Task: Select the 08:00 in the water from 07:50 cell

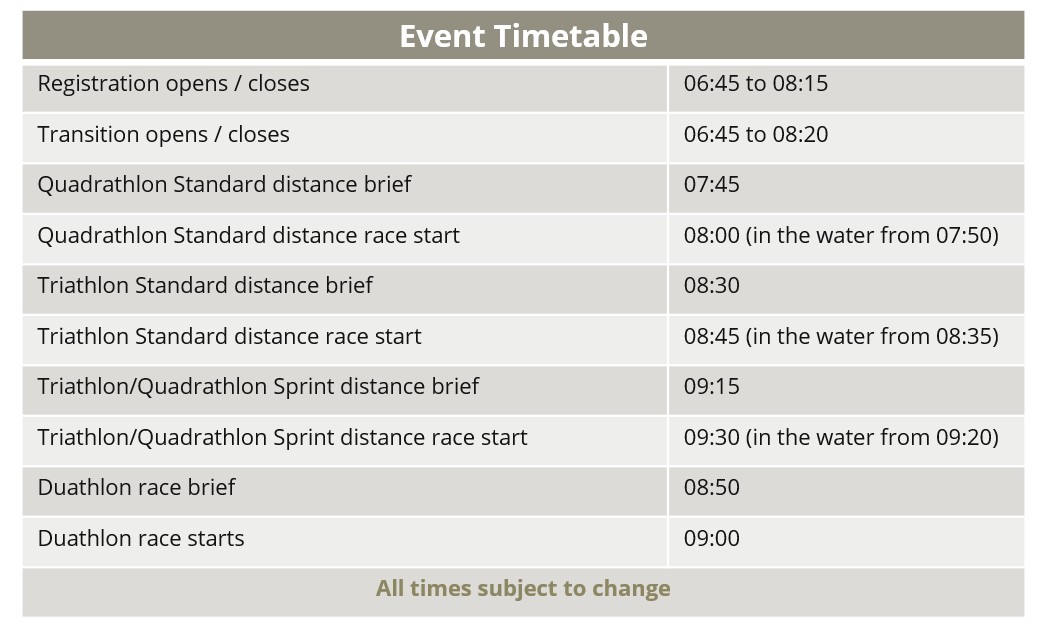Action: pos(841,236)
